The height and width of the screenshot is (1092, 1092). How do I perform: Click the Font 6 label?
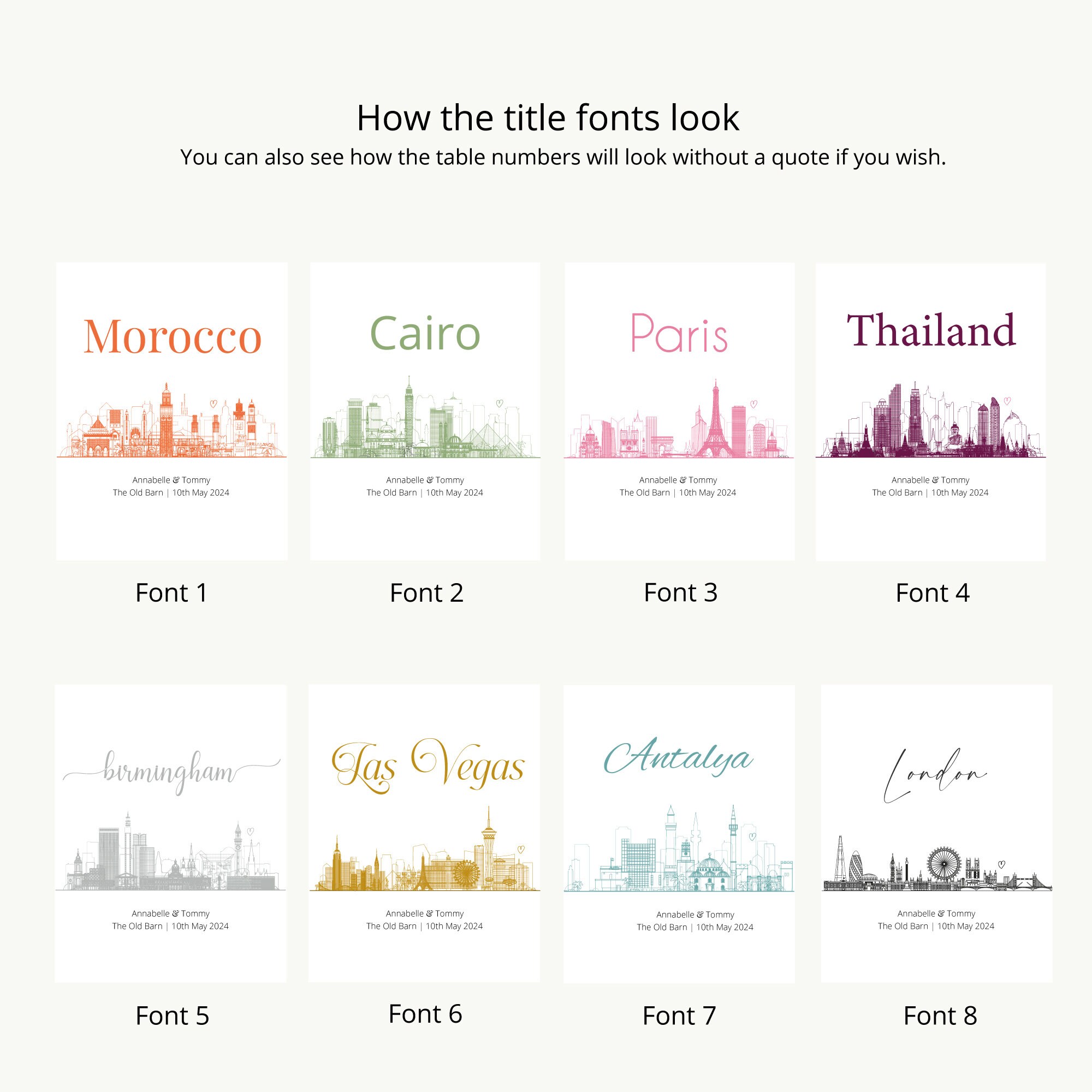425,1014
